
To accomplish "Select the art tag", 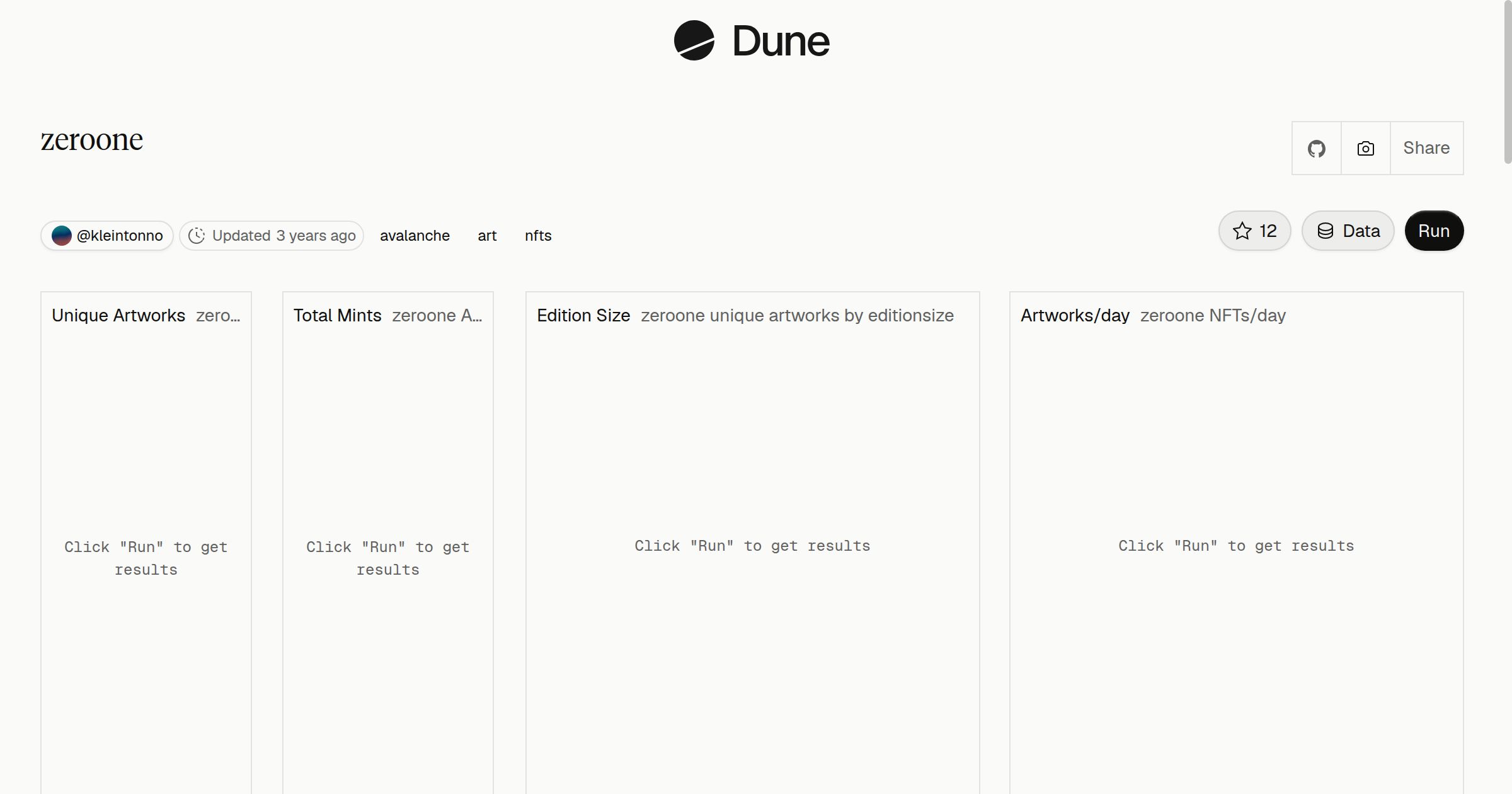I will [x=487, y=236].
